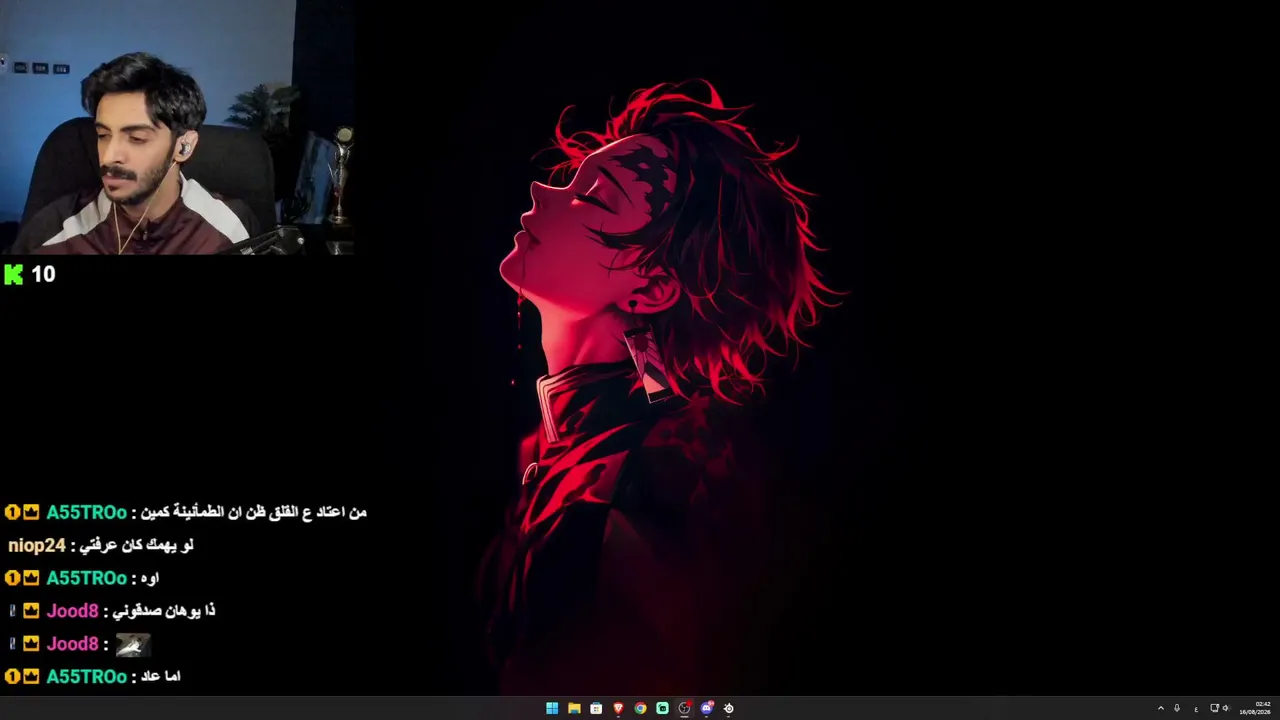Viewport: 1280px width, 720px height.
Task: Open Discord from the taskbar
Action: tap(706, 708)
